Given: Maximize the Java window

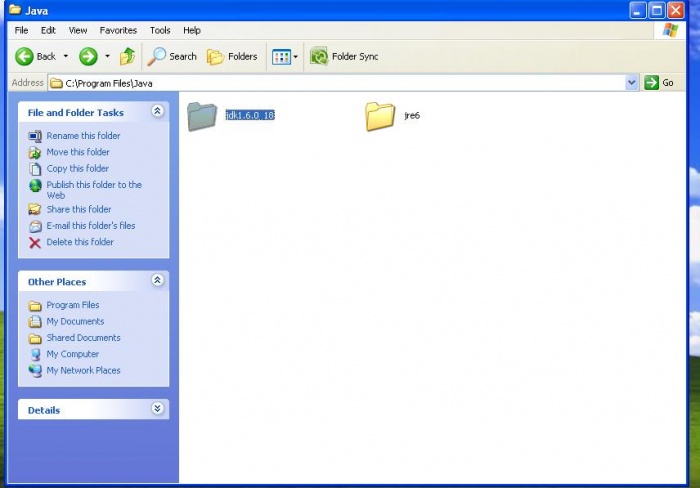Looking at the screenshot, I should (657, 10).
